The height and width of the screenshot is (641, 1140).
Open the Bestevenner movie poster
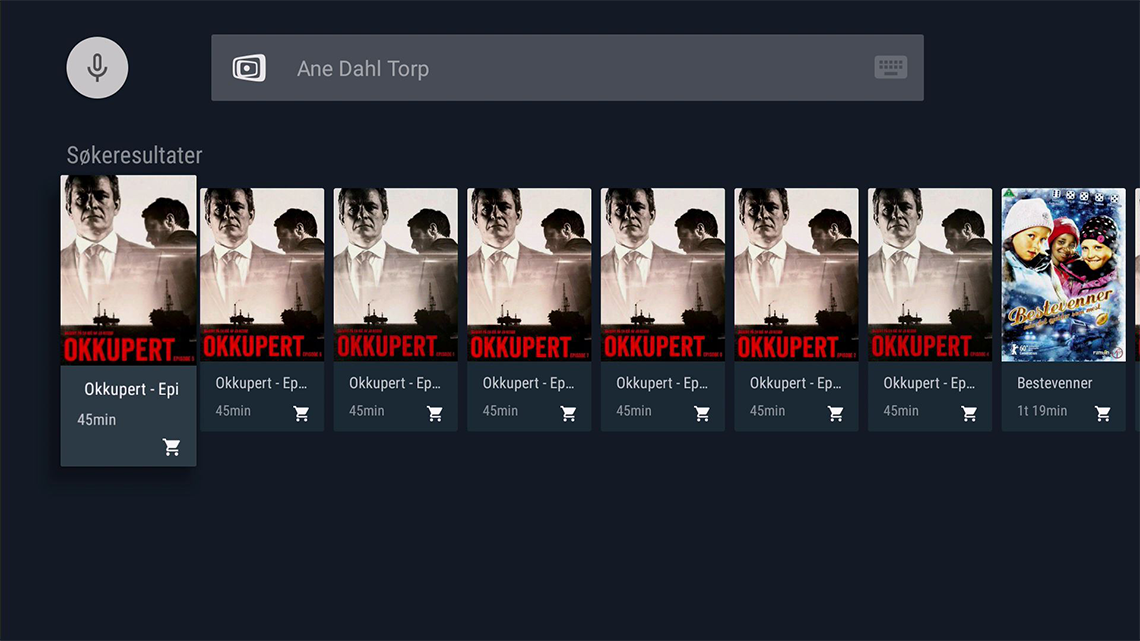tap(1063, 274)
